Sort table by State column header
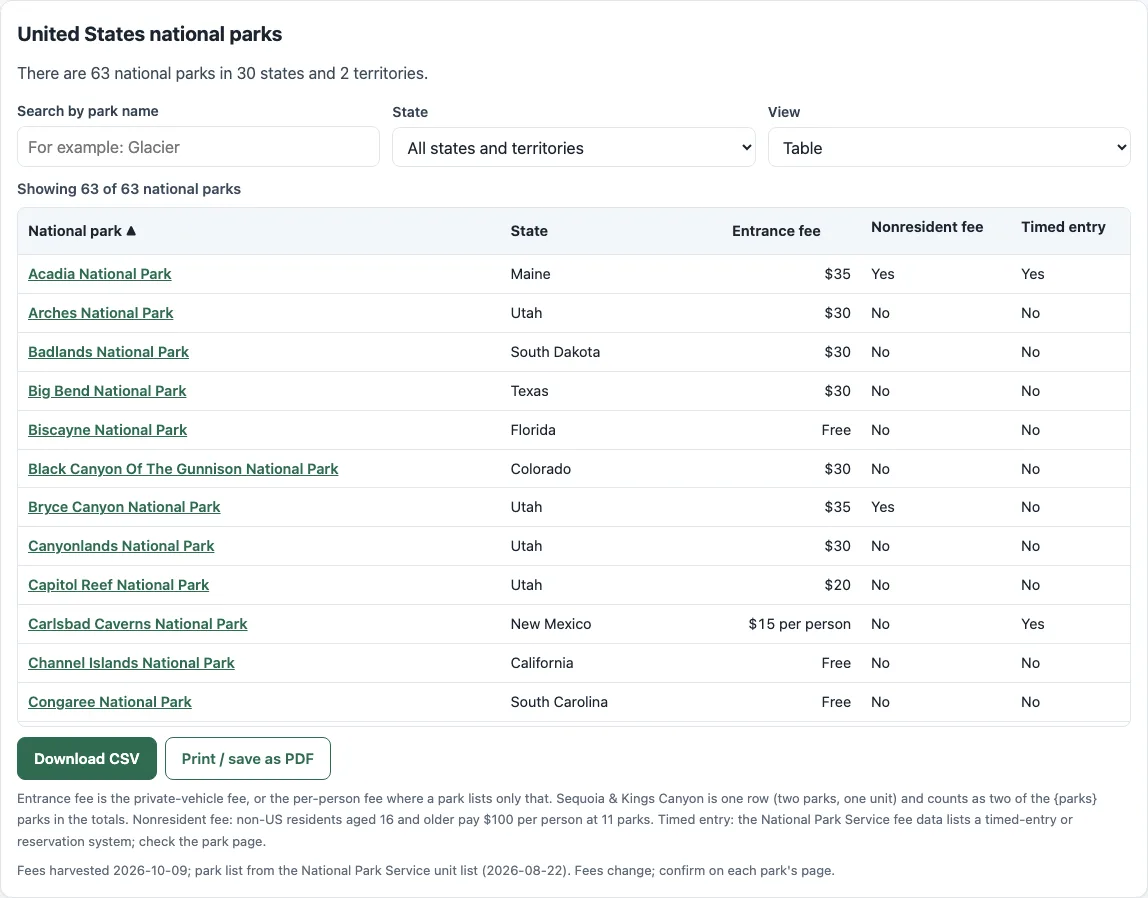Screen dimensions: 1148x898 [x=529, y=231]
